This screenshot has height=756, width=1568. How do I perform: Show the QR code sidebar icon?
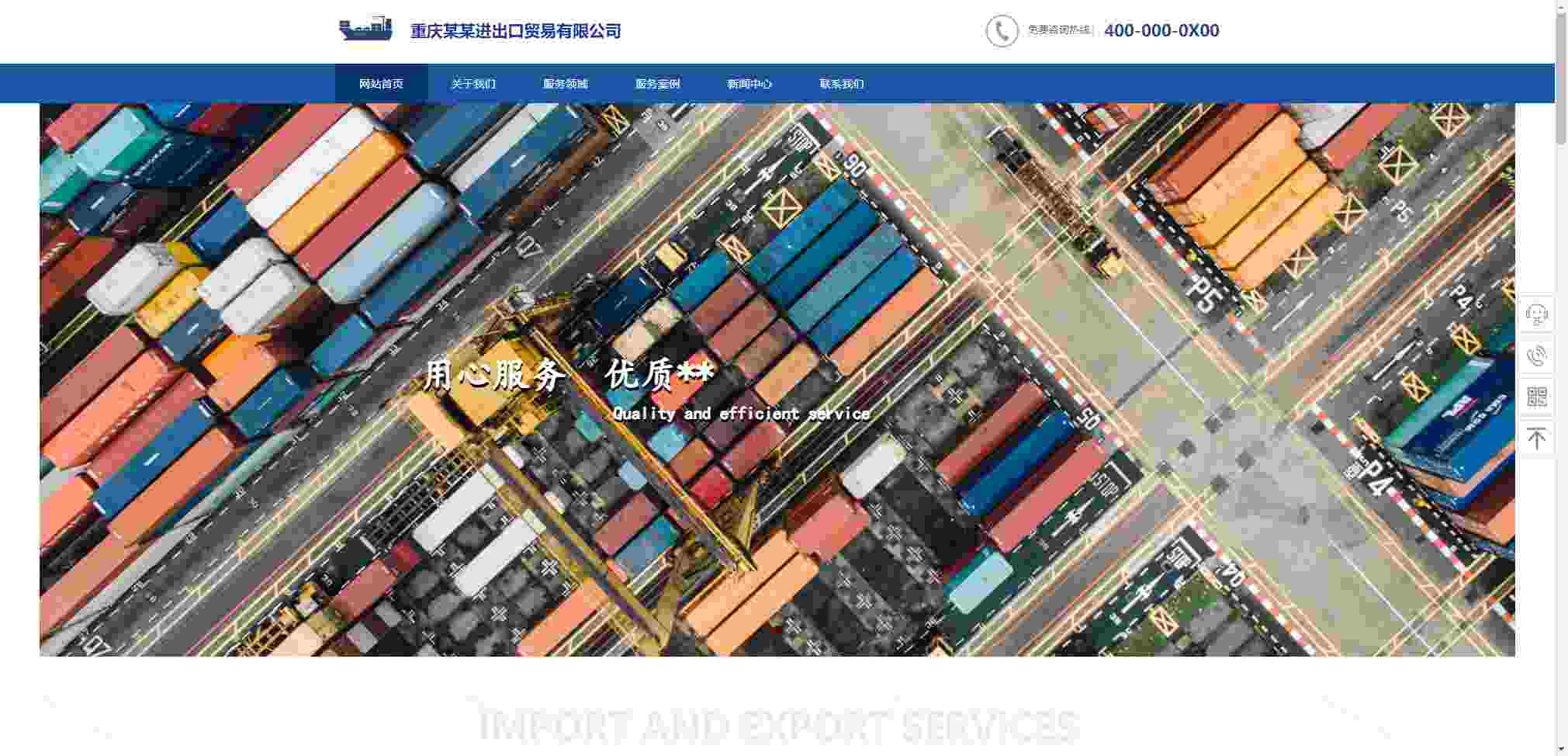tap(1536, 397)
